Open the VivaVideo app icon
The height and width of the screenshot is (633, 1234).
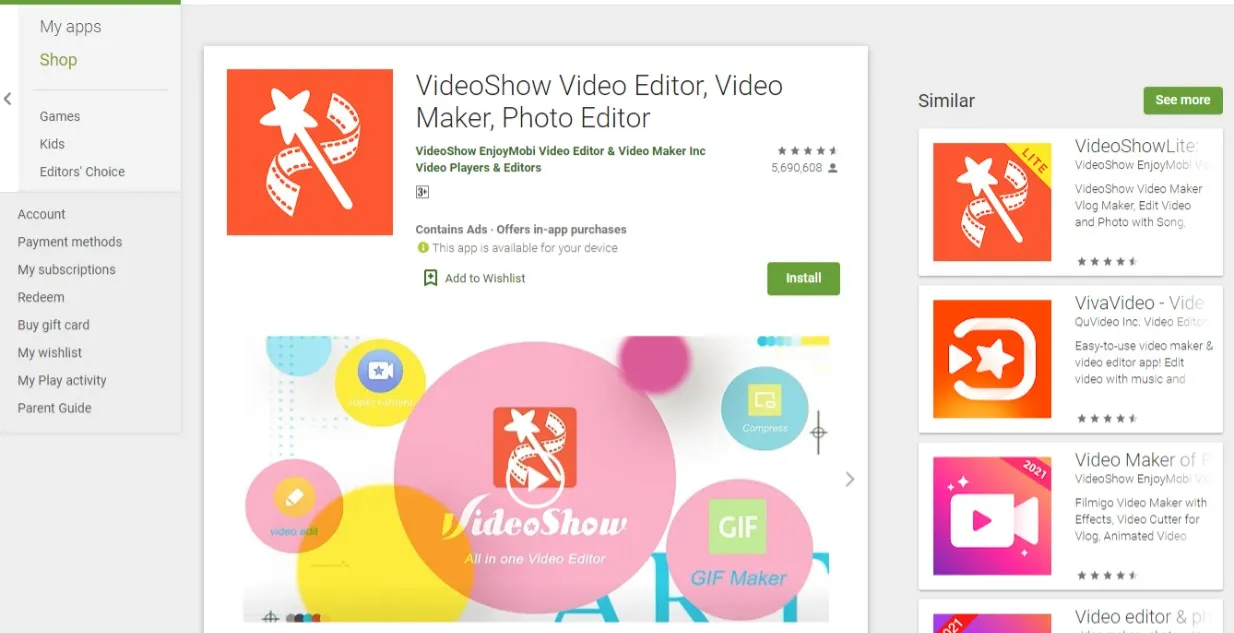coord(991,359)
